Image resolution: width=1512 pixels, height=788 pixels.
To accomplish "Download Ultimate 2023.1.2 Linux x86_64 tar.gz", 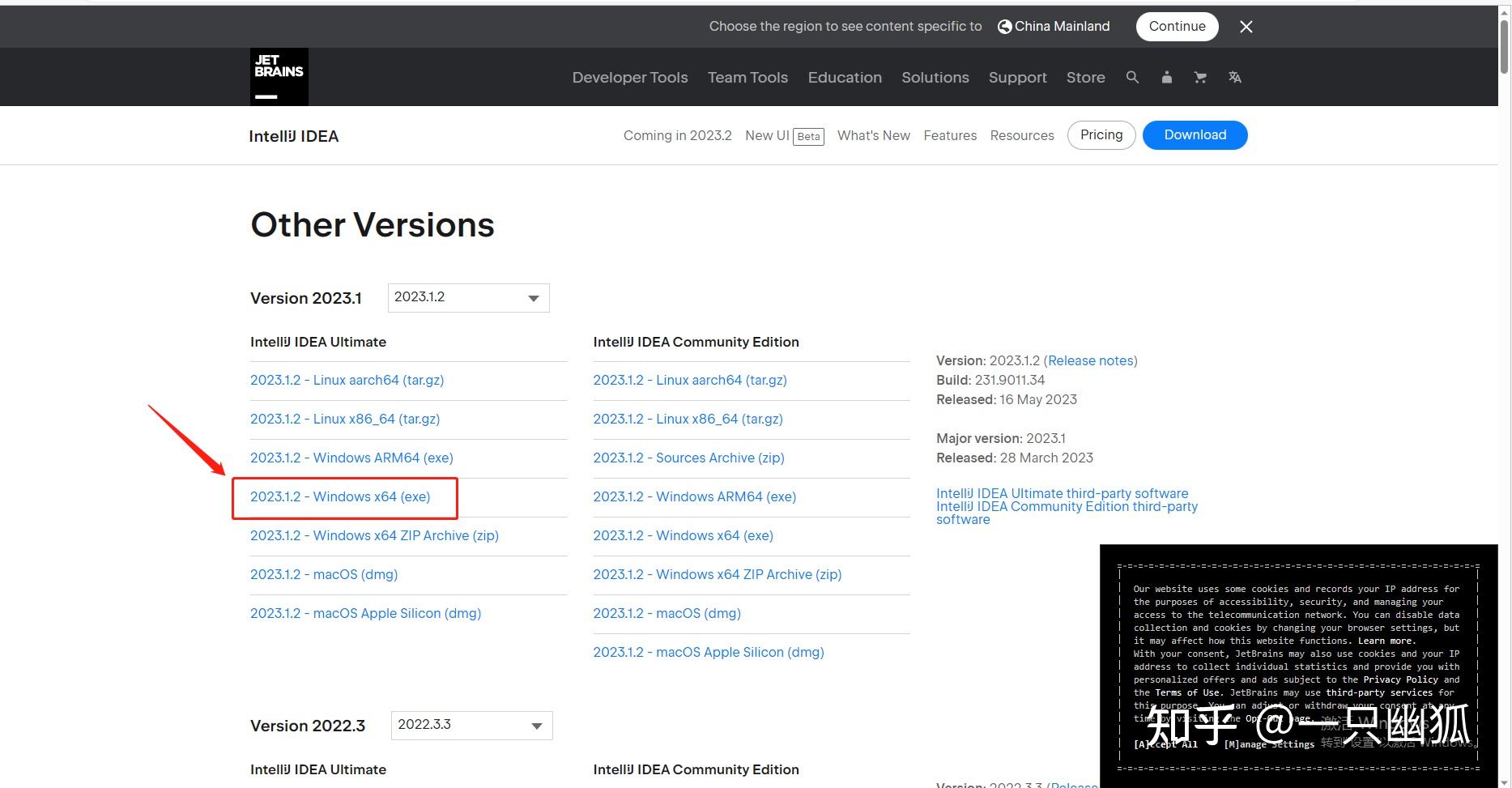I will 345,419.
